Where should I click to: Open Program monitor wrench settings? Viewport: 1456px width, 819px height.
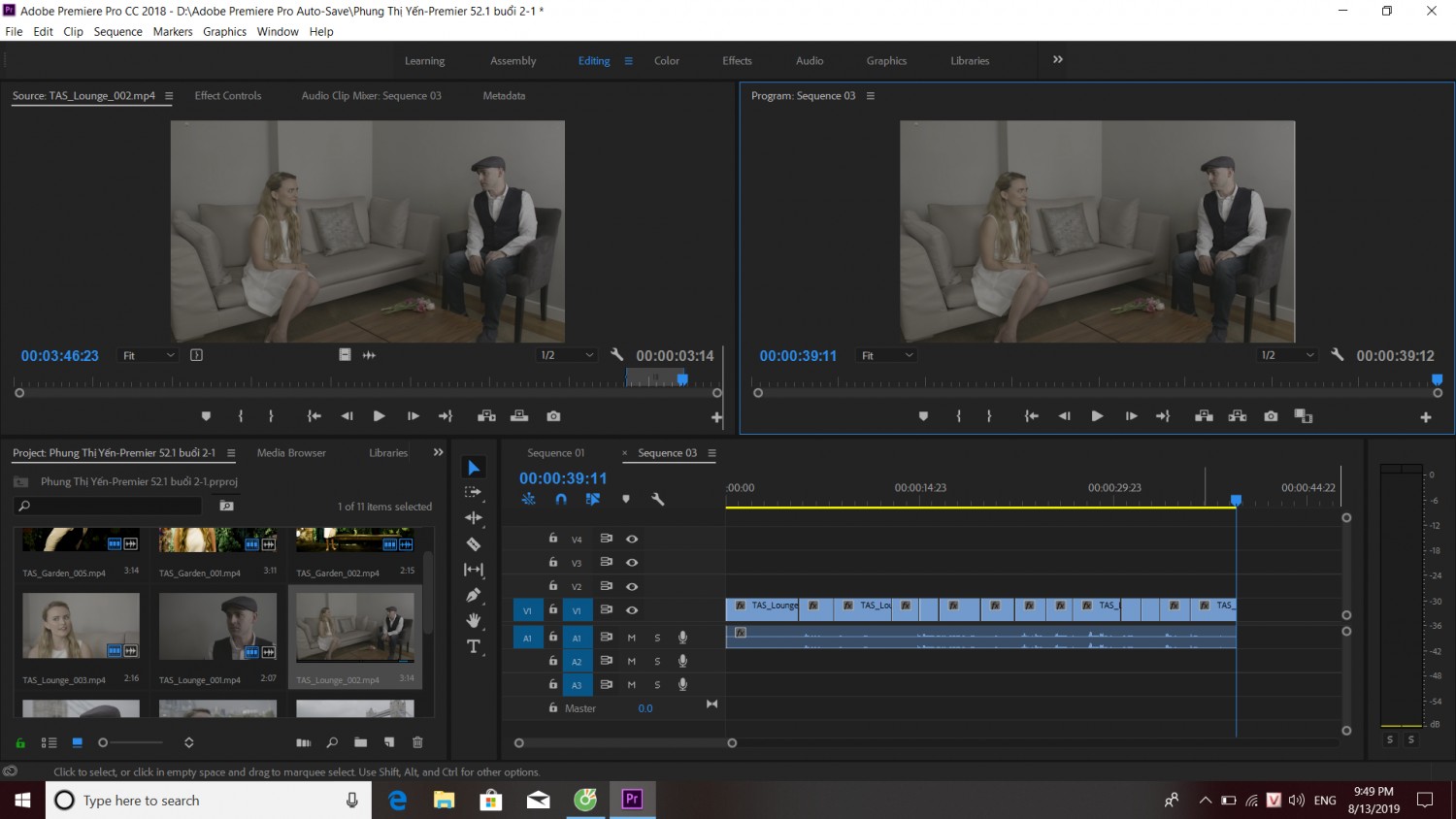tap(1337, 355)
